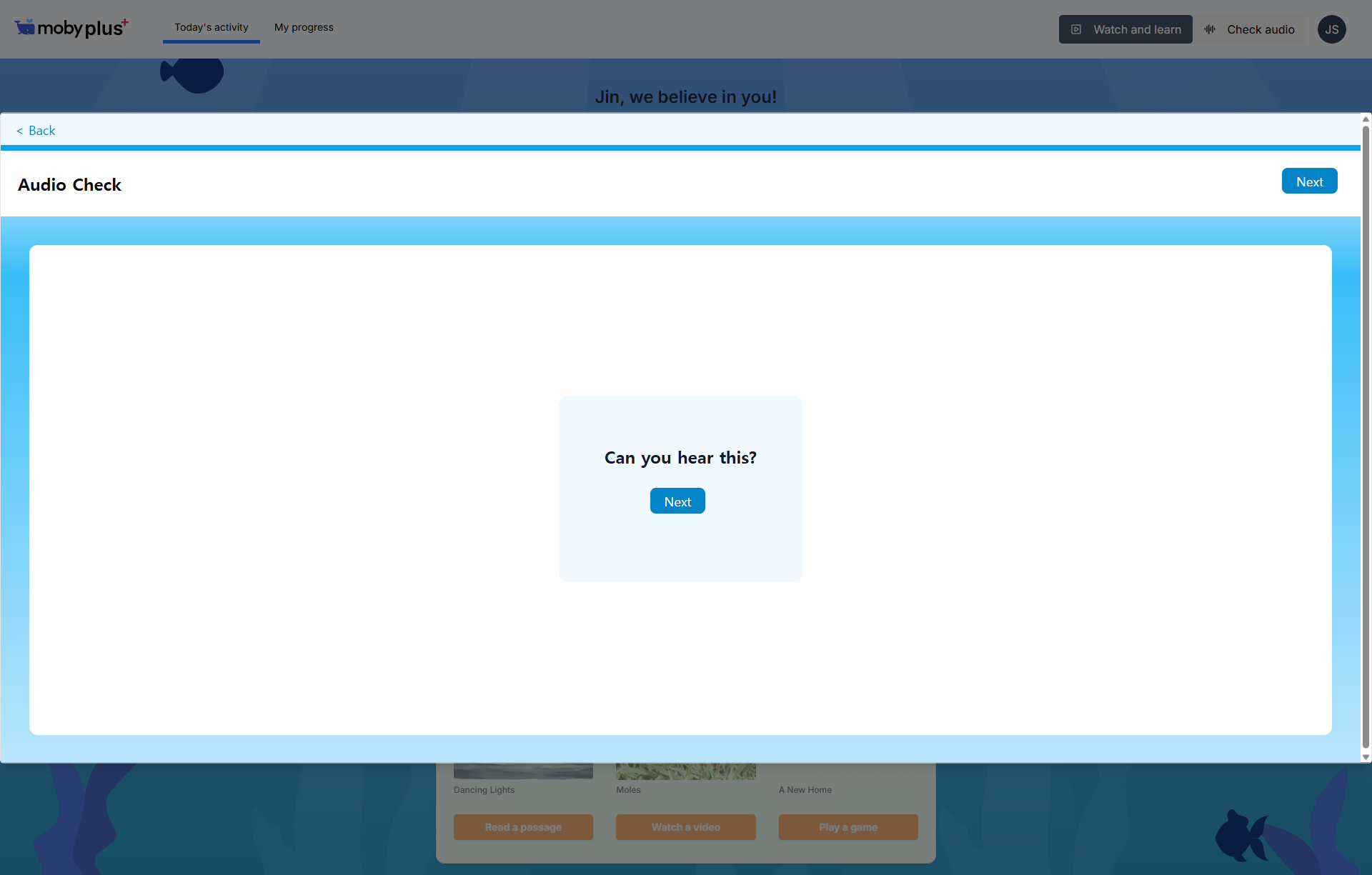Click the audio waveform icon
The image size is (1372, 875).
coord(1210,29)
